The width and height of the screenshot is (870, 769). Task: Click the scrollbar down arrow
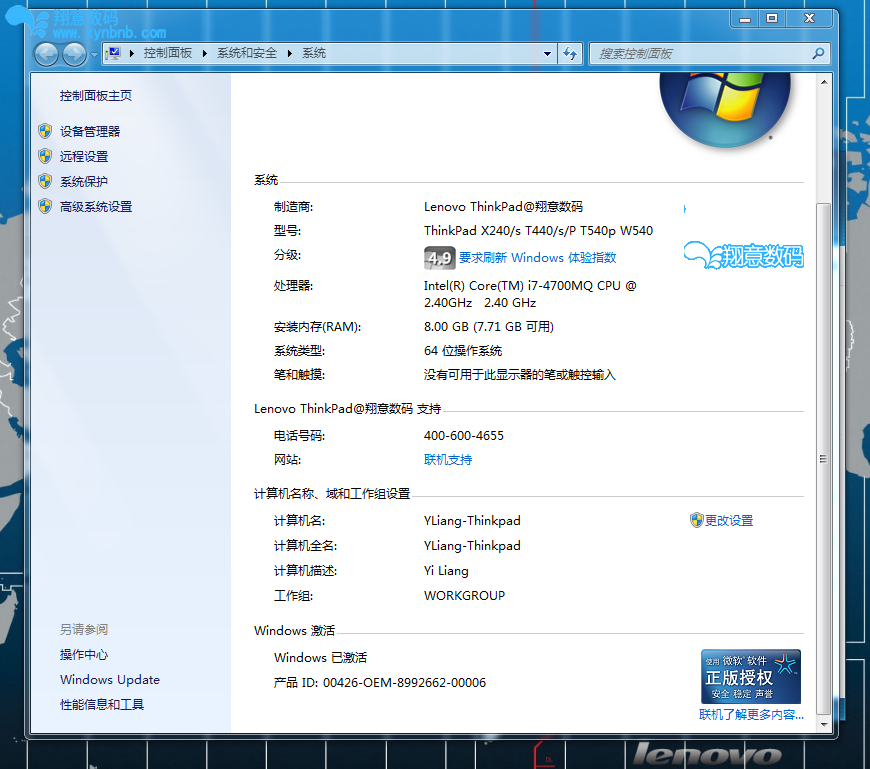coord(824,724)
